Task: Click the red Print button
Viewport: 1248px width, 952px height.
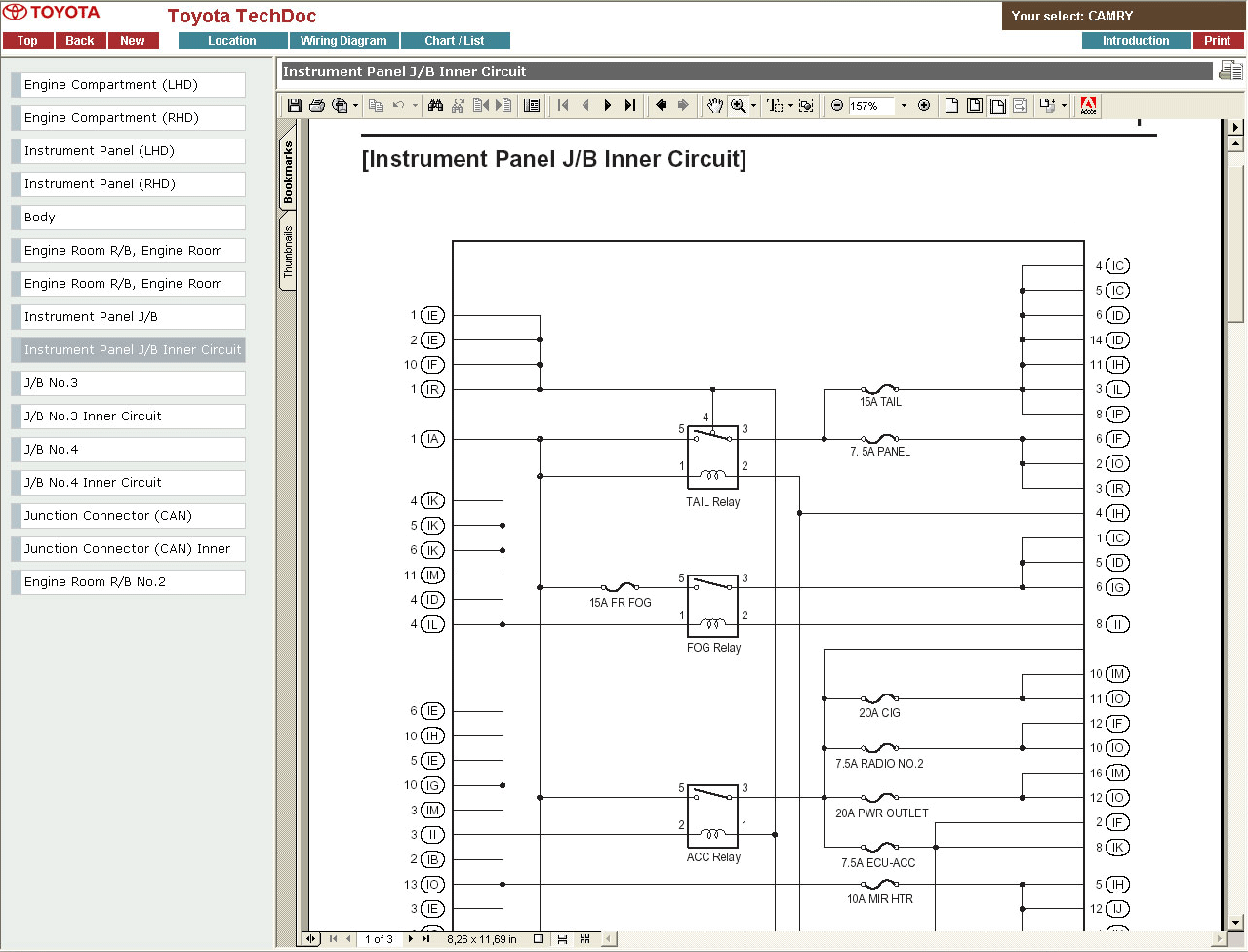Action: tap(1218, 41)
